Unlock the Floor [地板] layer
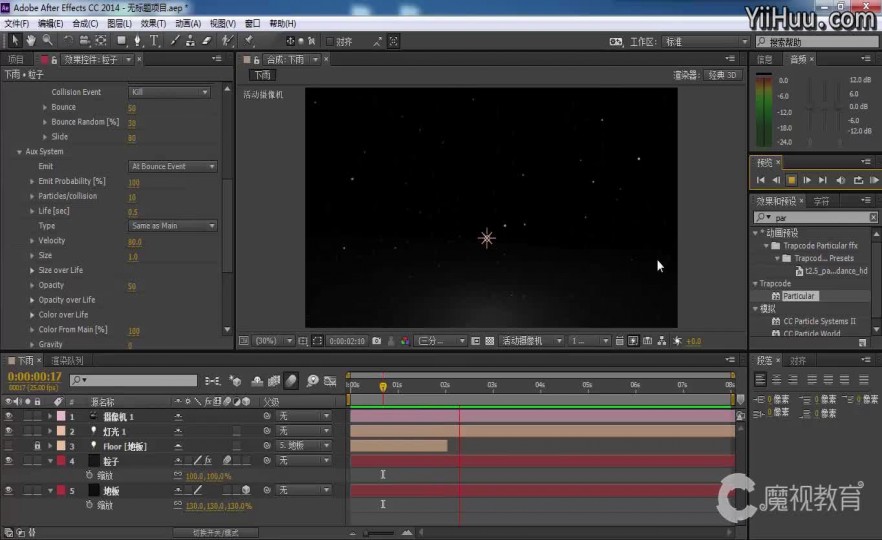Screen dimensions: 882x540 pyautogui.click(x=37, y=446)
